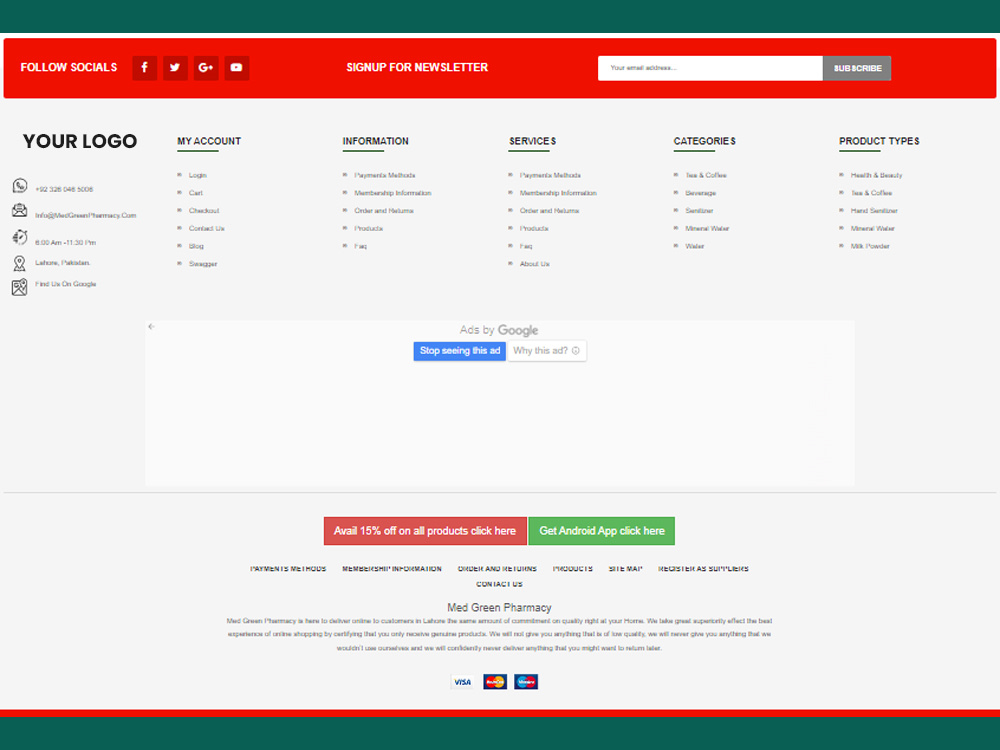The image size is (1000, 750).
Task: Open Health & Beauty product type
Action: click(x=876, y=175)
